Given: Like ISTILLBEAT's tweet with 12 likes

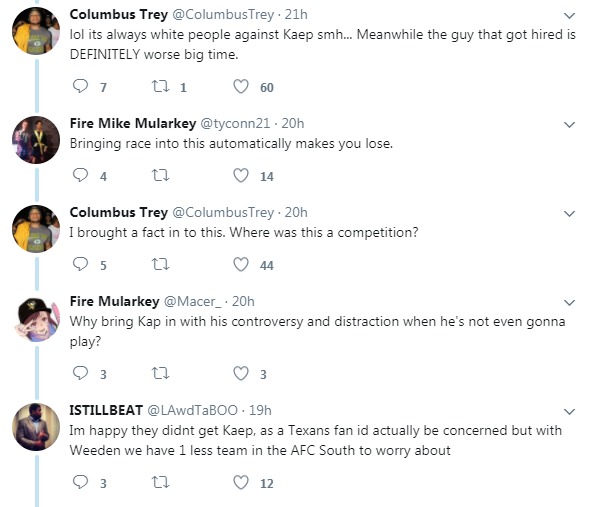Looking at the screenshot, I should coord(240,483).
